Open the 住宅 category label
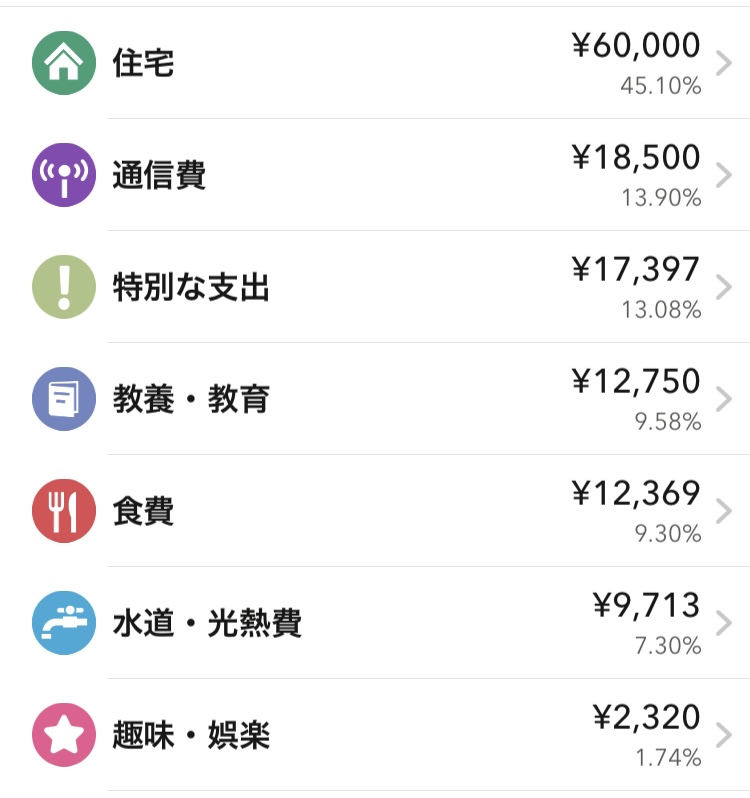Viewport: 750px width, 798px height. [143, 64]
